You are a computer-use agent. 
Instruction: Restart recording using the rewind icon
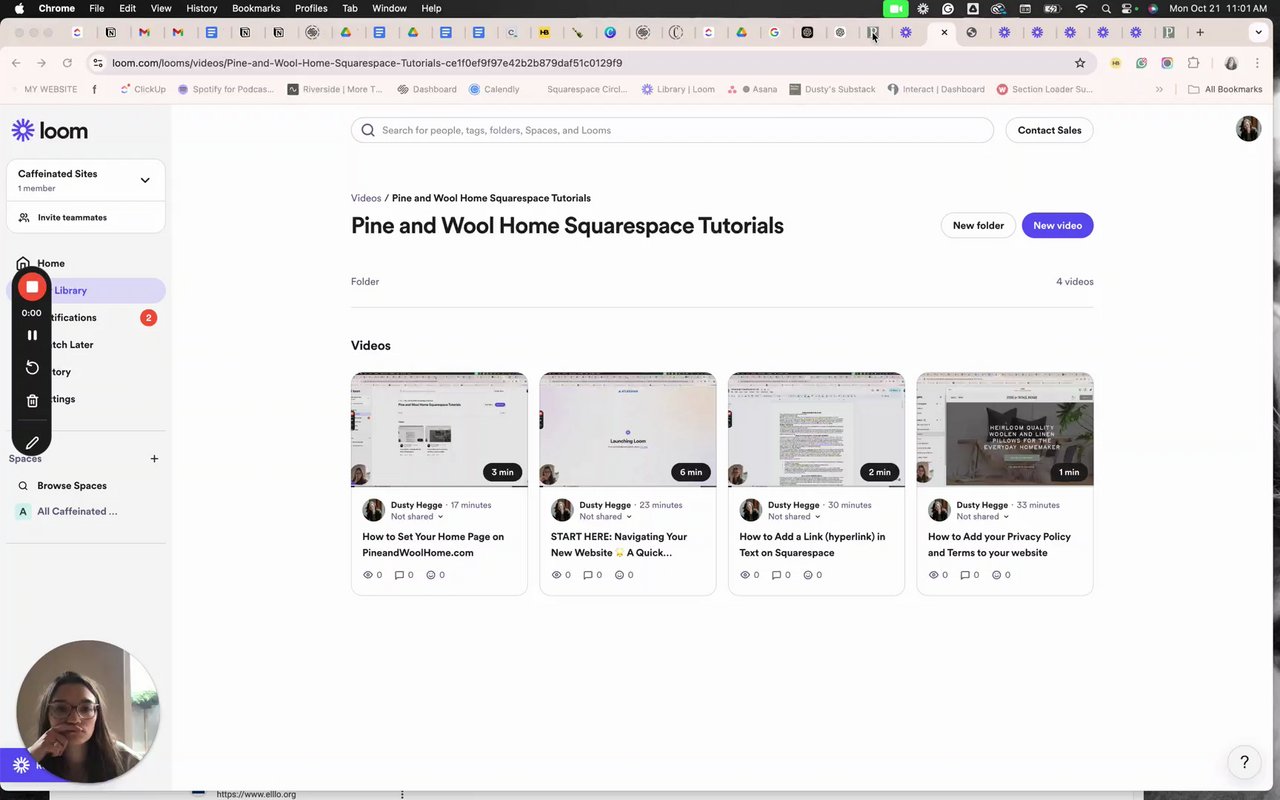(32, 368)
